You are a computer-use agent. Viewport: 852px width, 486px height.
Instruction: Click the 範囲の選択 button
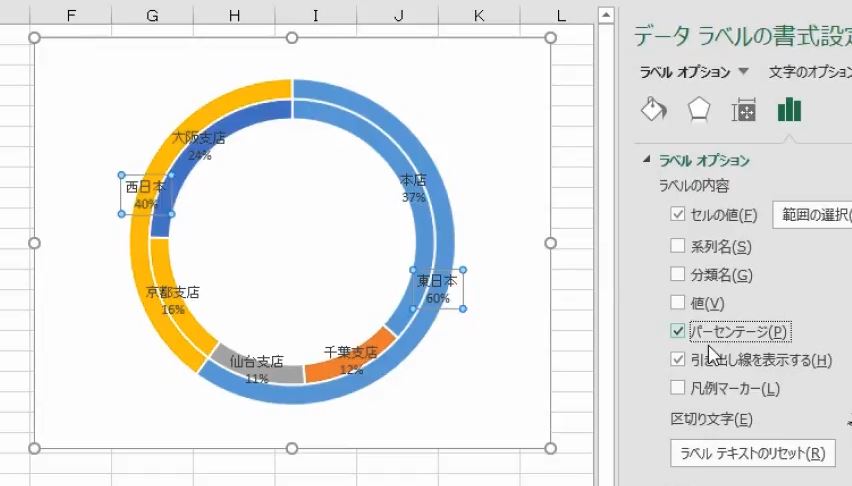tap(812, 215)
